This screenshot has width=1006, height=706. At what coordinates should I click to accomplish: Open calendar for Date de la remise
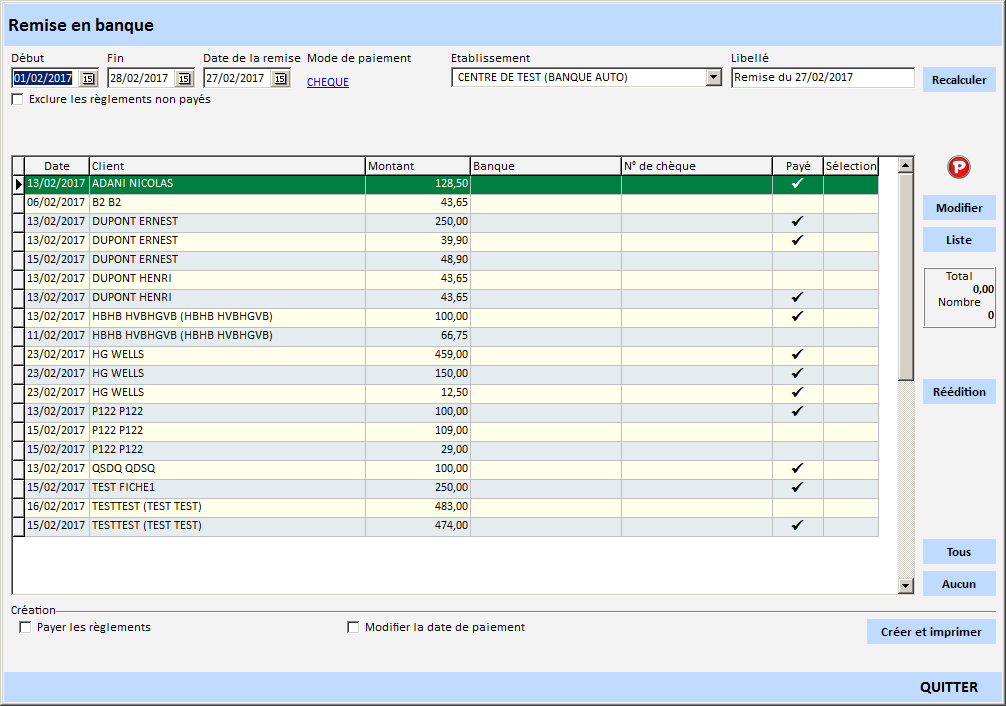(x=280, y=78)
